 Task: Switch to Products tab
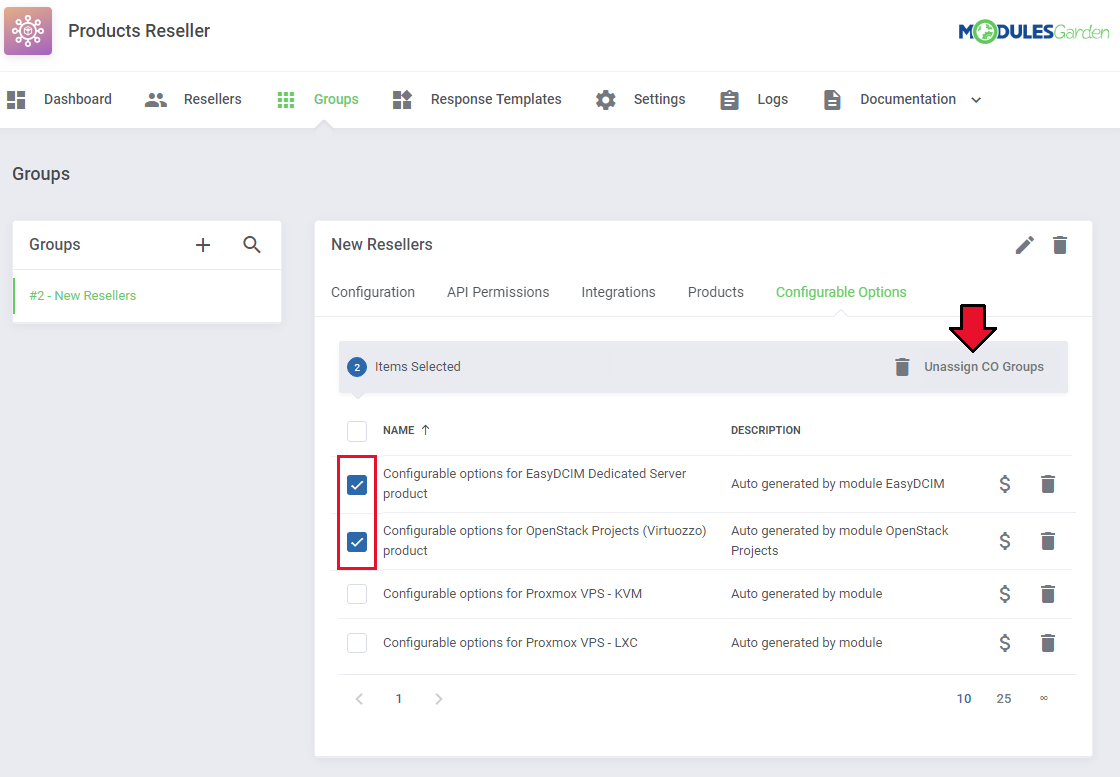(x=716, y=292)
